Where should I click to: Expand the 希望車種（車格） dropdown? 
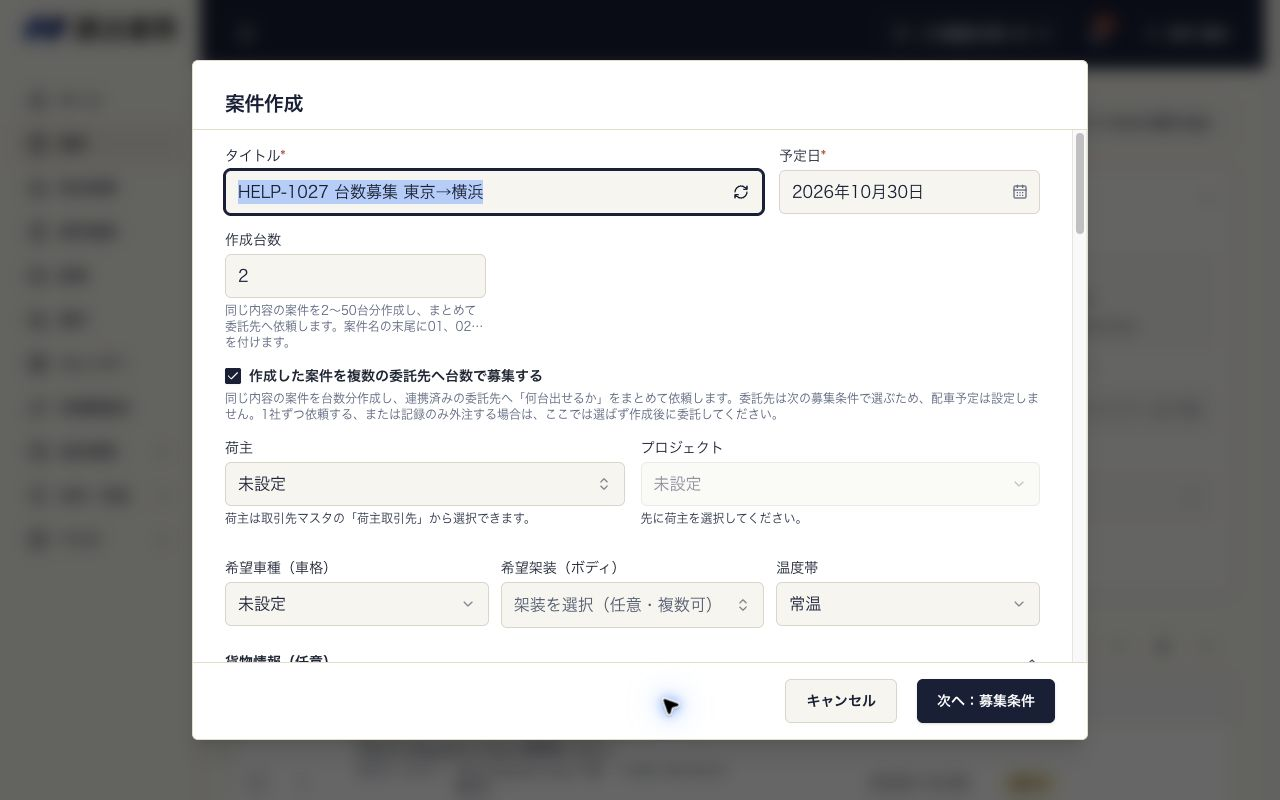coord(355,604)
